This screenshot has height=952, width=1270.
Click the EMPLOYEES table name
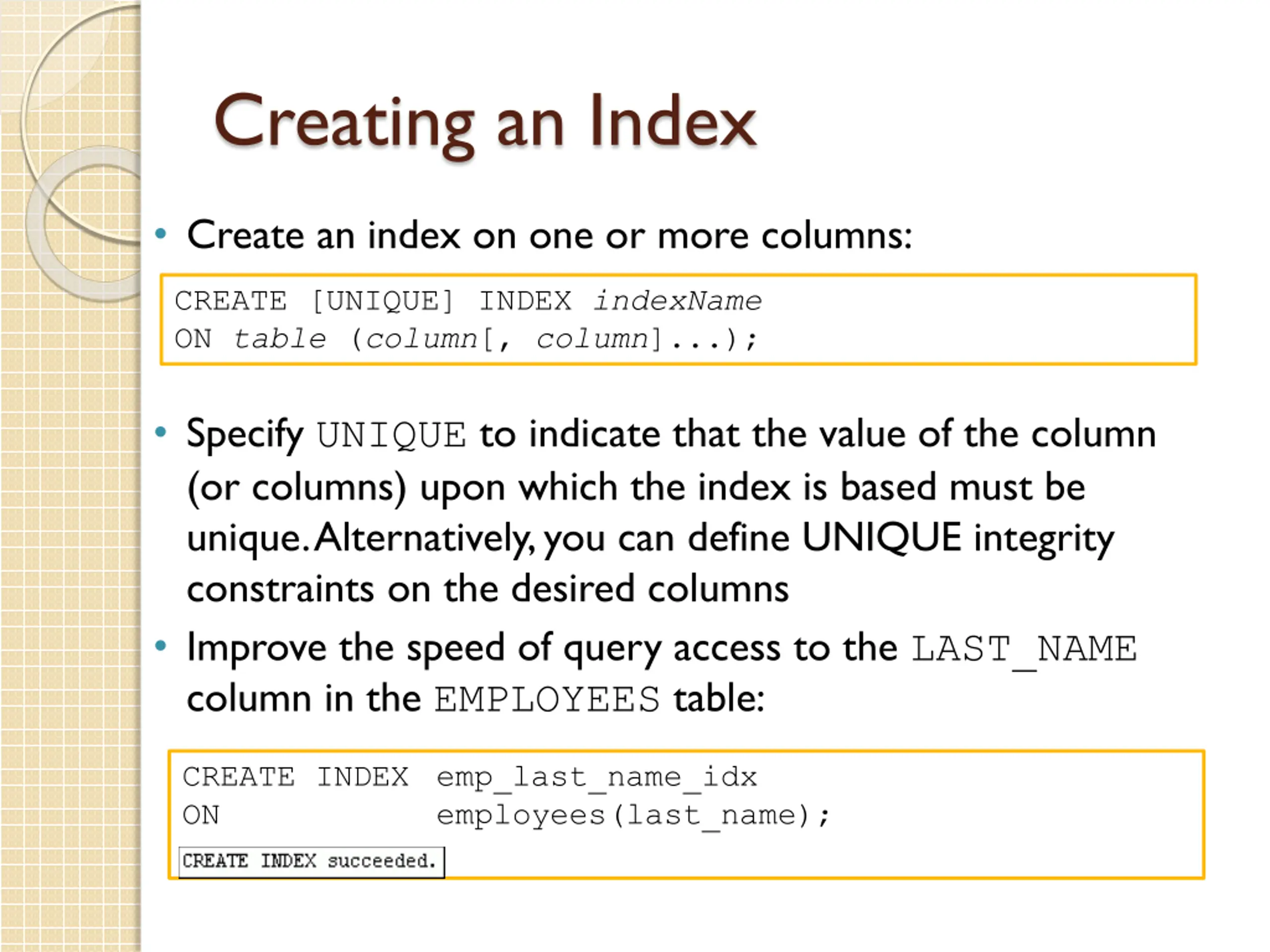tap(547, 700)
